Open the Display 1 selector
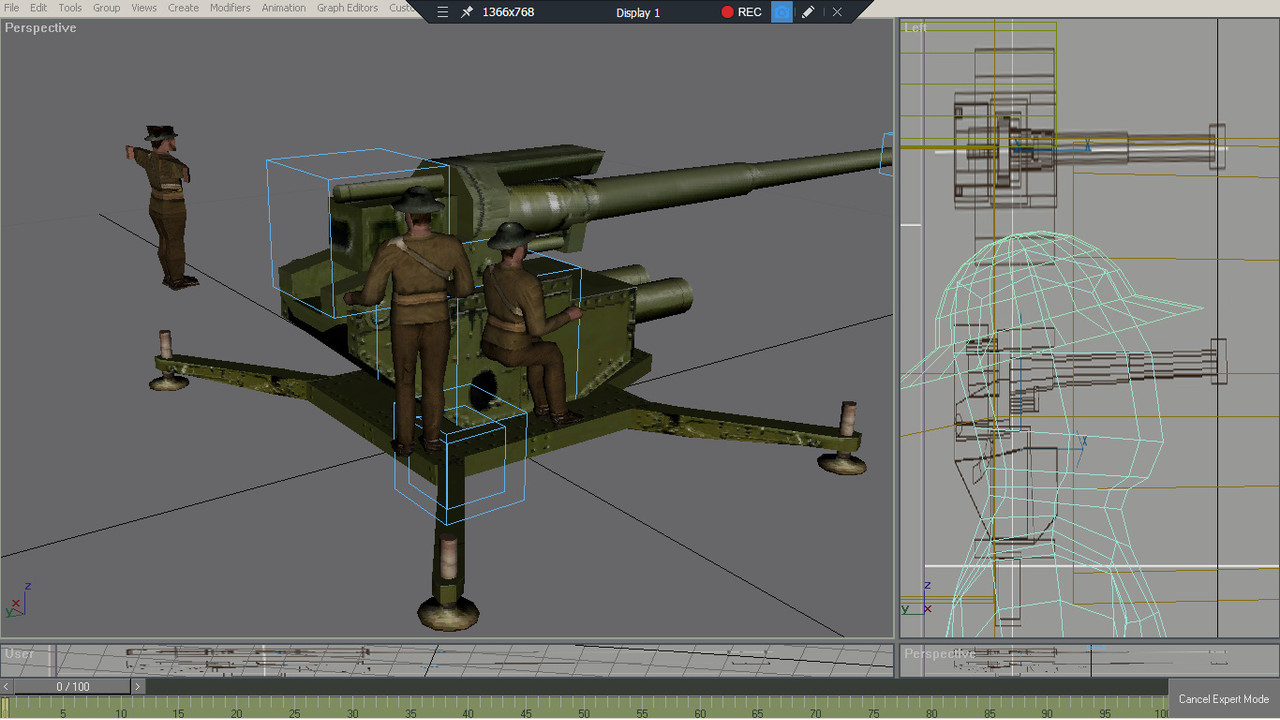Image resolution: width=1280 pixels, height=720 pixels. (638, 12)
